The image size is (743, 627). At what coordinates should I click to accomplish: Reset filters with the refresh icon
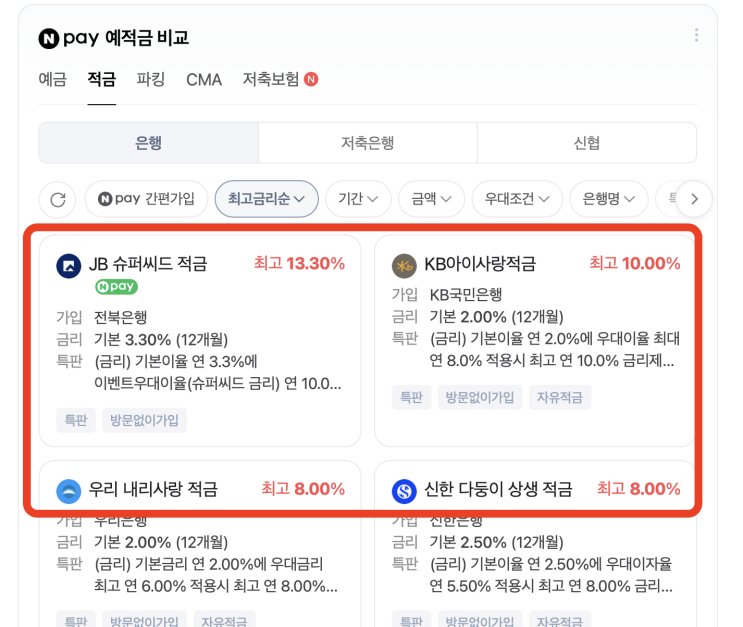tap(57, 200)
